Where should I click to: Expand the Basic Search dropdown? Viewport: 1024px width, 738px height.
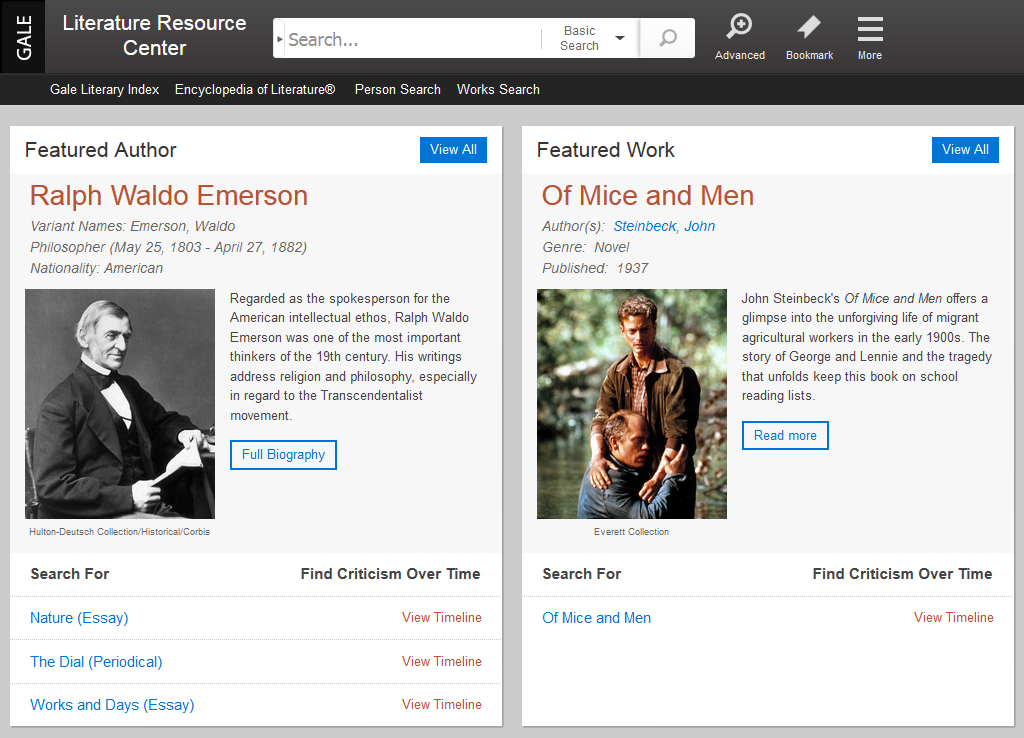coord(591,39)
